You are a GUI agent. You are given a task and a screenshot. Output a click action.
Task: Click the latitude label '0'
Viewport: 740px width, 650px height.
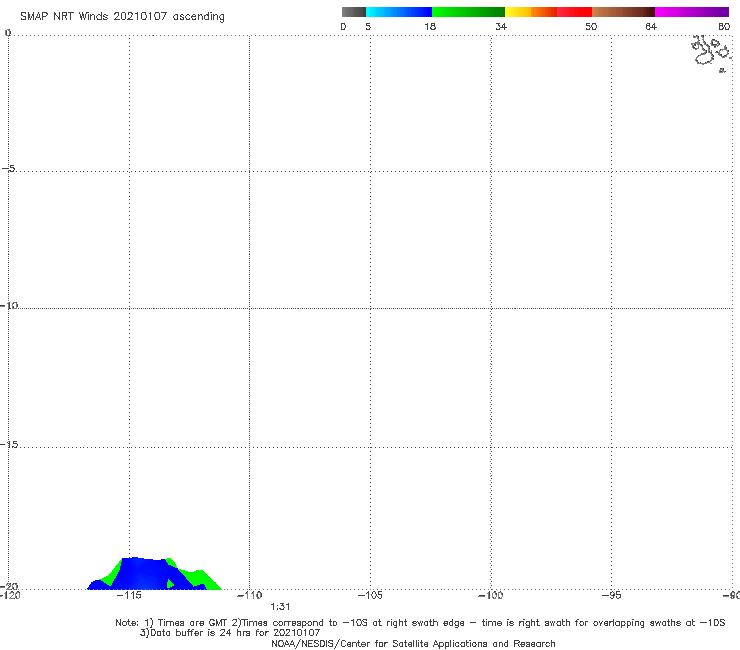pos(8,33)
